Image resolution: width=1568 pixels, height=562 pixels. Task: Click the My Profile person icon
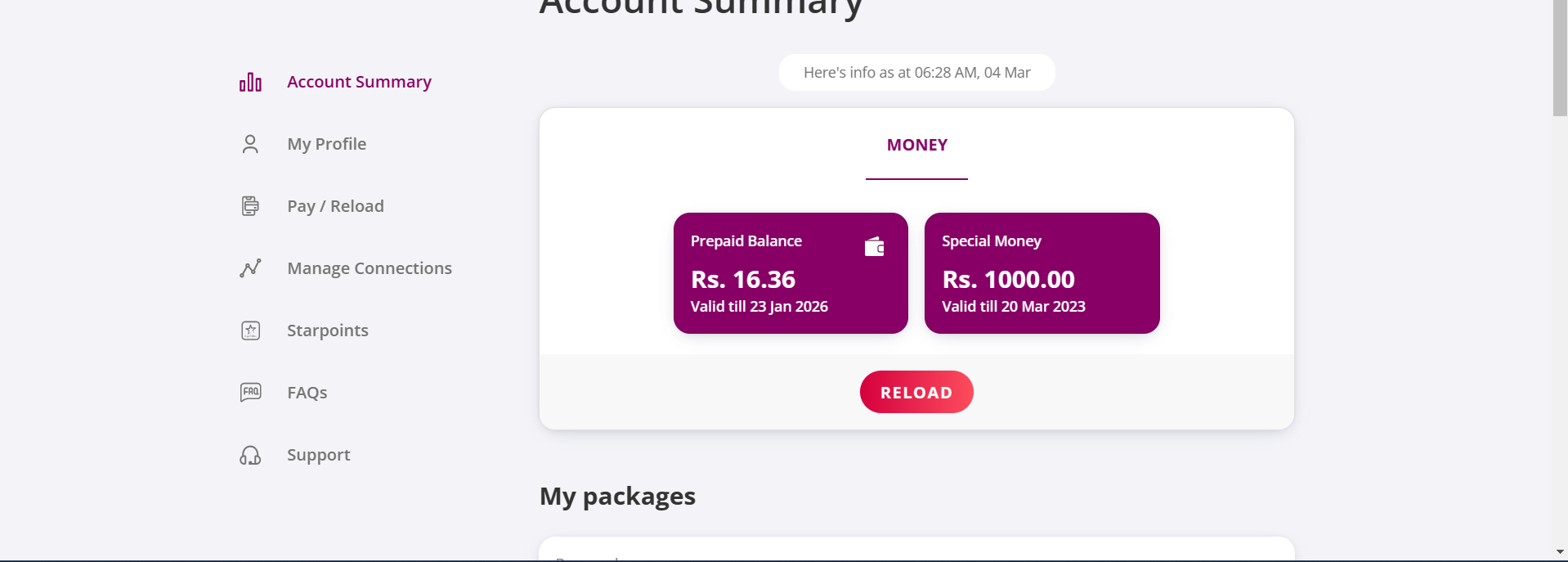pos(250,144)
